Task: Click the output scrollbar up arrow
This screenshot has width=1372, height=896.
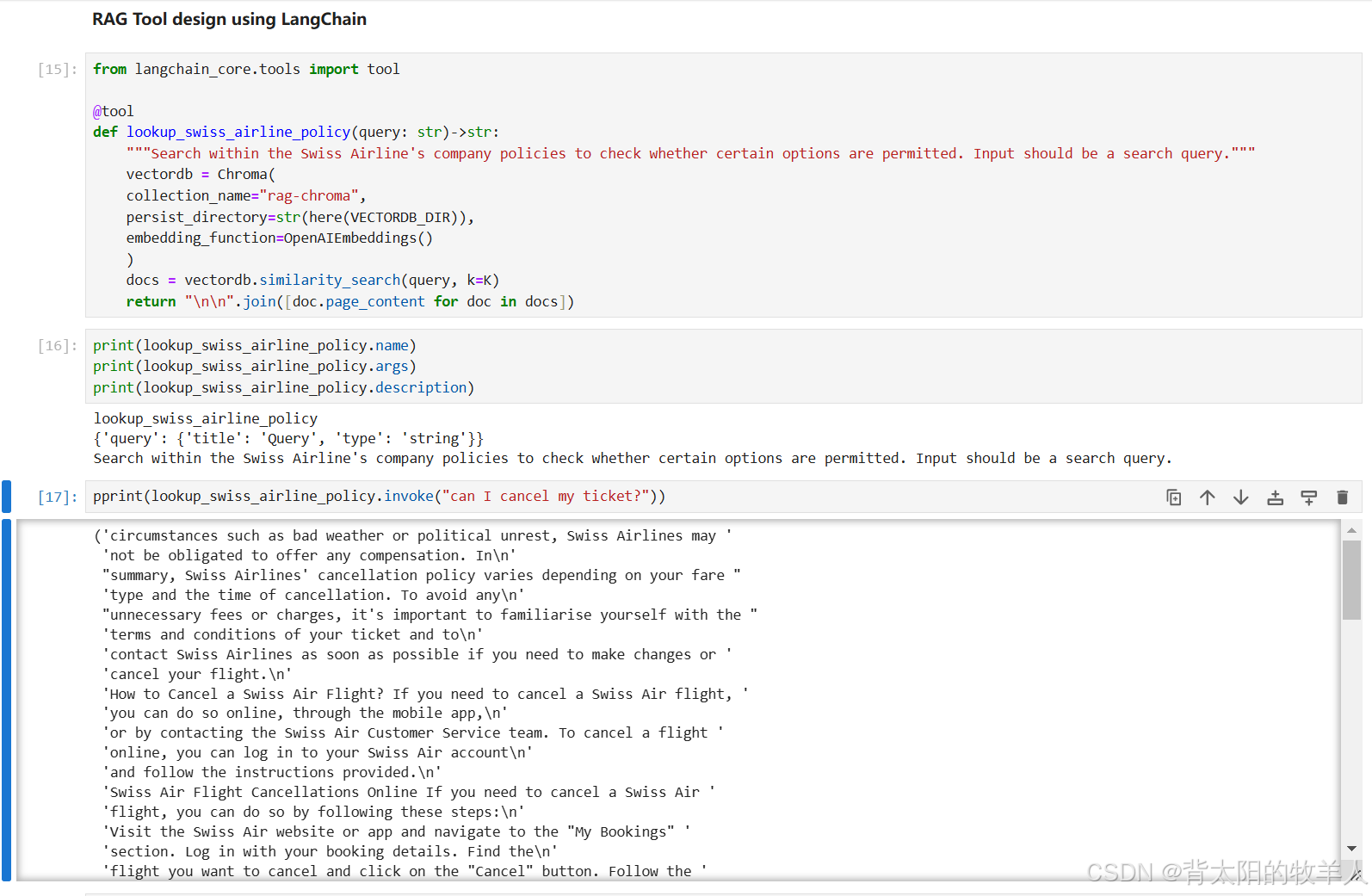Action: pyautogui.click(x=1351, y=530)
